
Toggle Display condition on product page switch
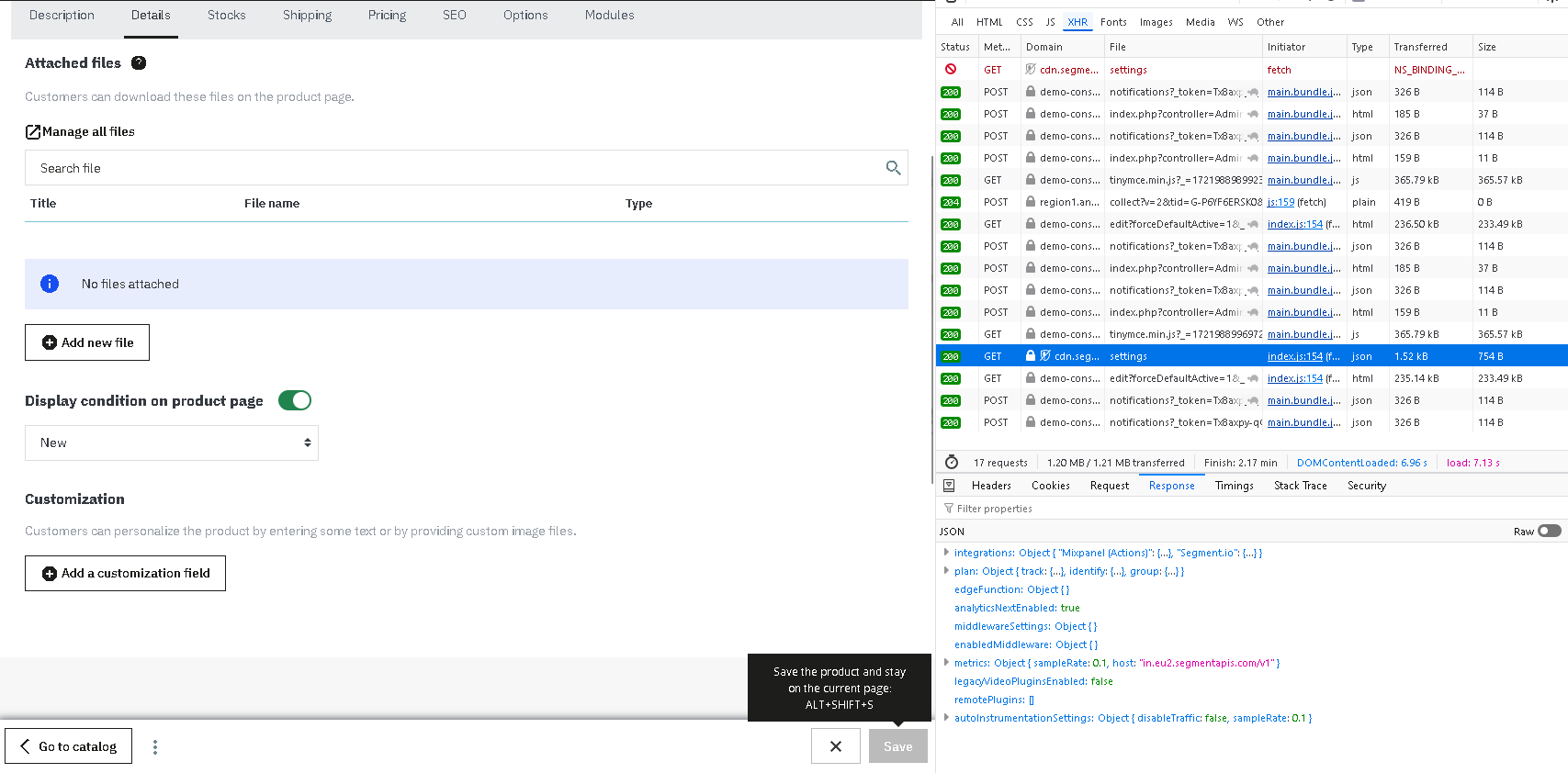(295, 400)
